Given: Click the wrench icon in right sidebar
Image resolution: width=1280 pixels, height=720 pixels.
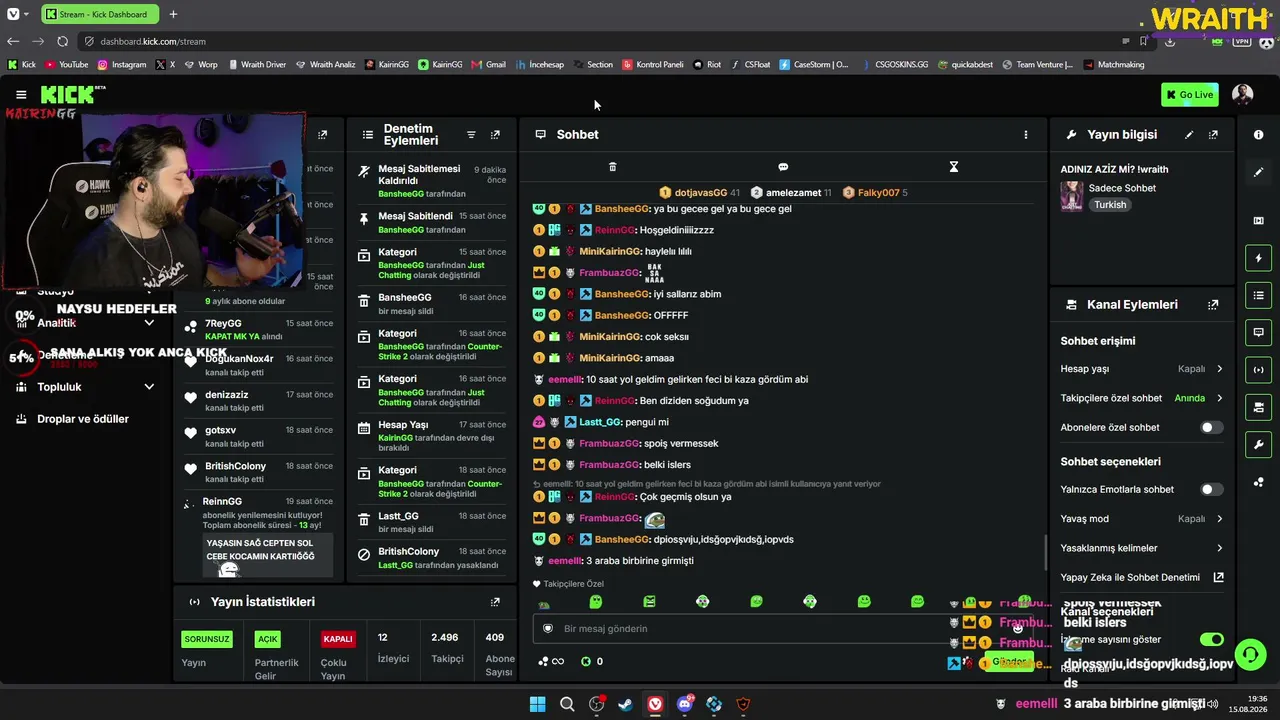Looking at the screenshot, I should [1258, 444].
